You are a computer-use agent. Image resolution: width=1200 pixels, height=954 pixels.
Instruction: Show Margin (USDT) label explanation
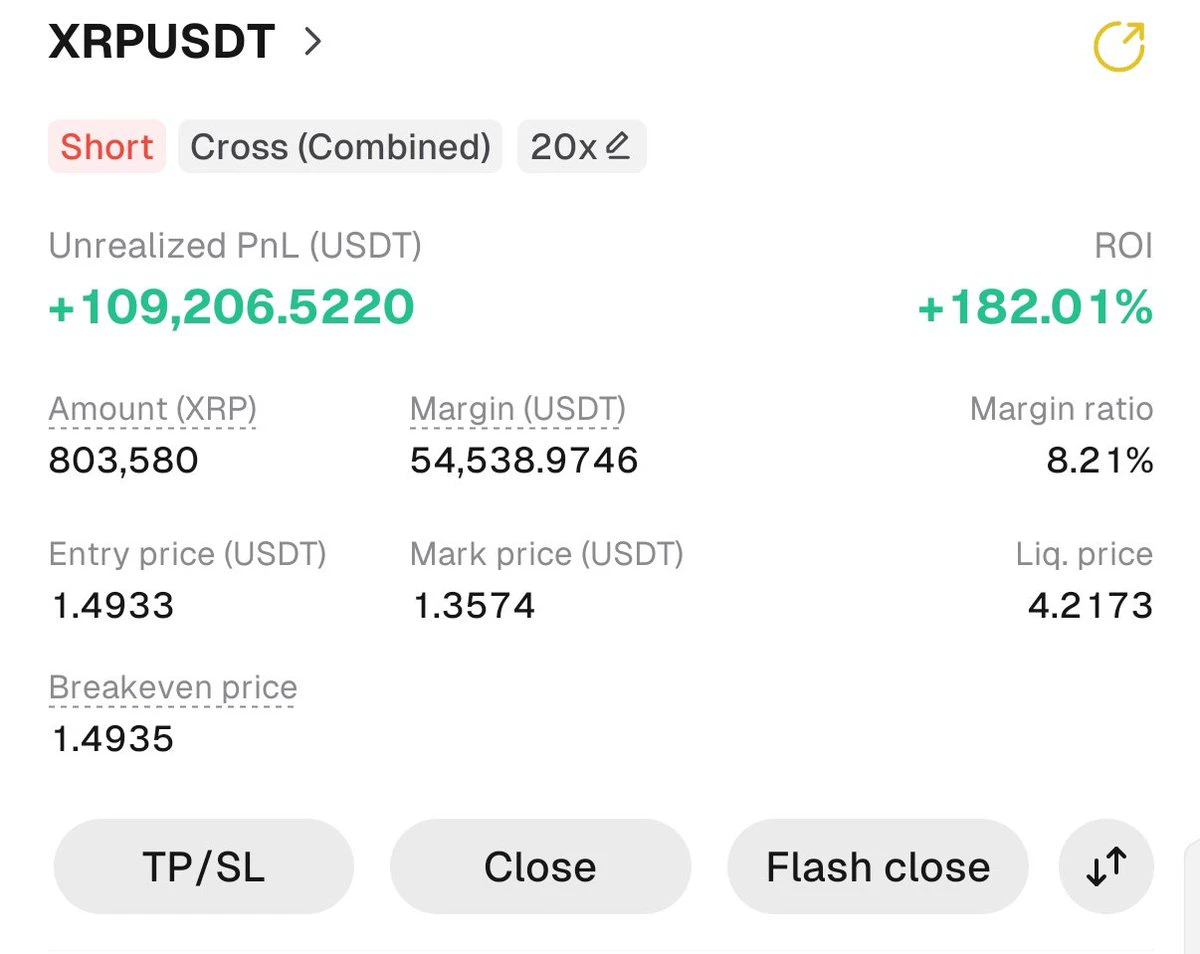click(x=518, y=409)
